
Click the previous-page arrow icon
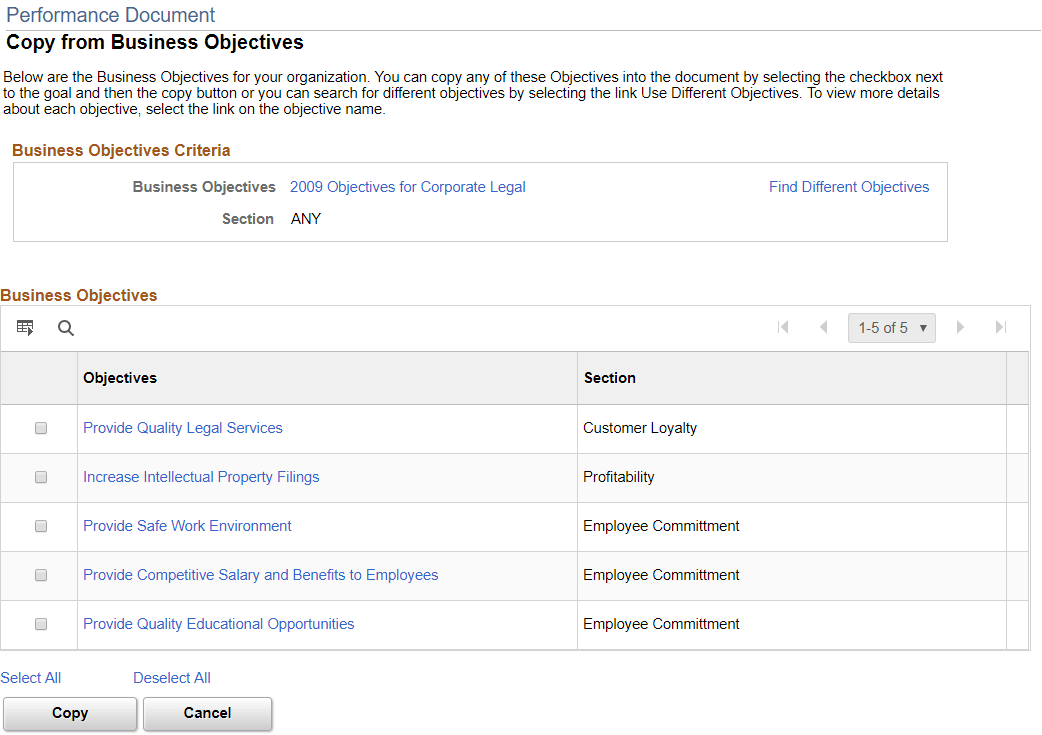(x=823, y=327)
